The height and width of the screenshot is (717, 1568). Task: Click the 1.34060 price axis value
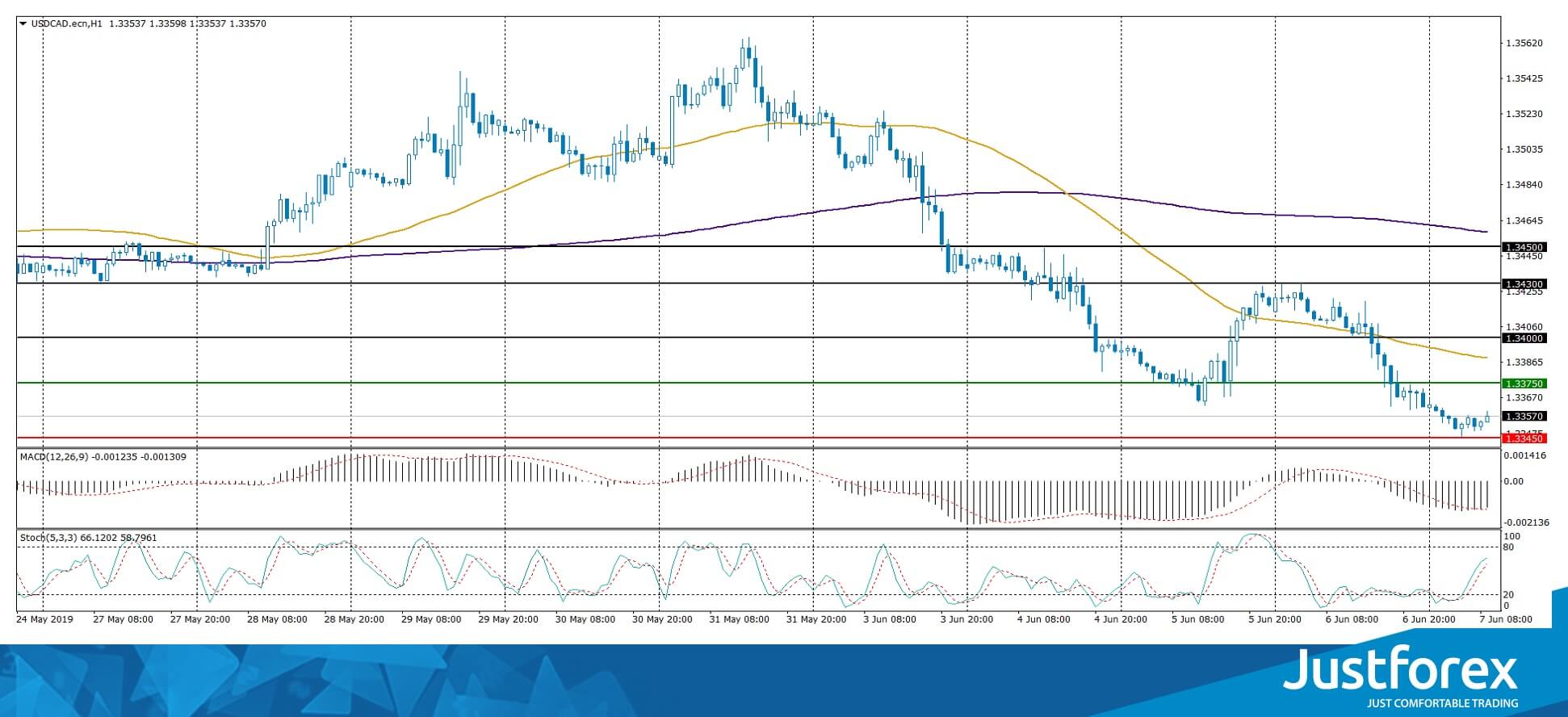[1524, 327]
